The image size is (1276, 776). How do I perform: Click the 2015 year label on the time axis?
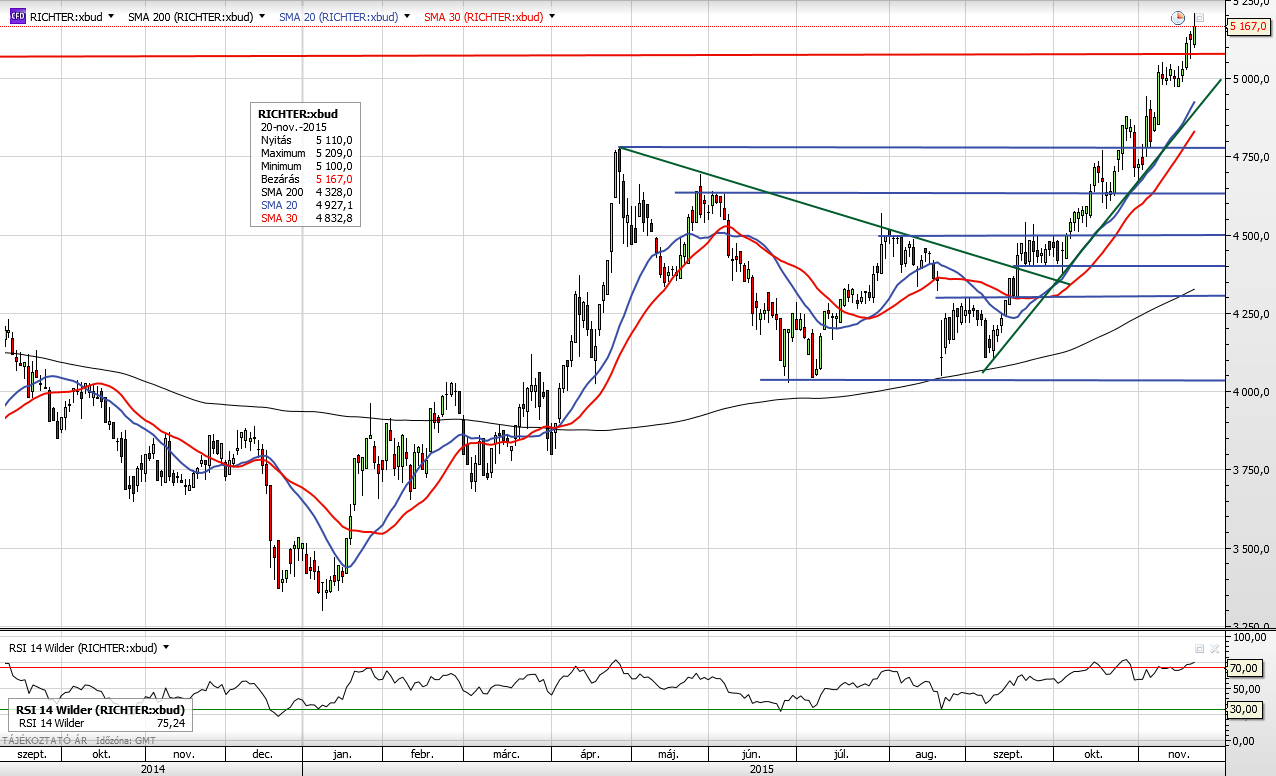[762, 769]
